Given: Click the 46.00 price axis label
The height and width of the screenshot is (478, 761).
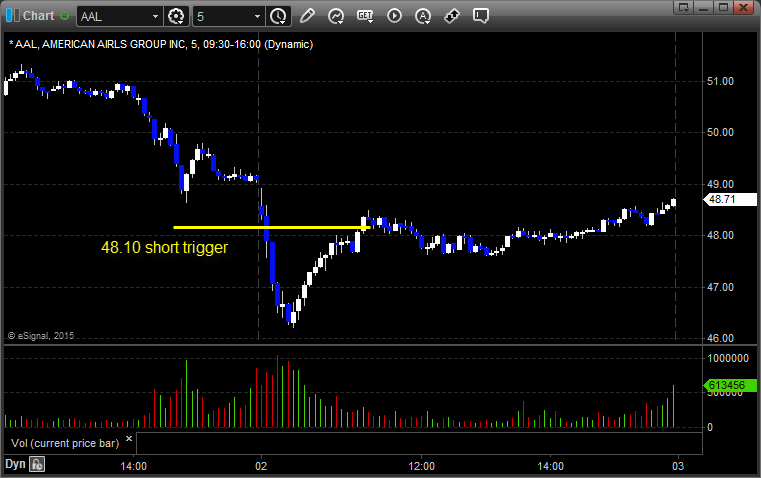Looking at the screenshot, I should click(720, 338).
